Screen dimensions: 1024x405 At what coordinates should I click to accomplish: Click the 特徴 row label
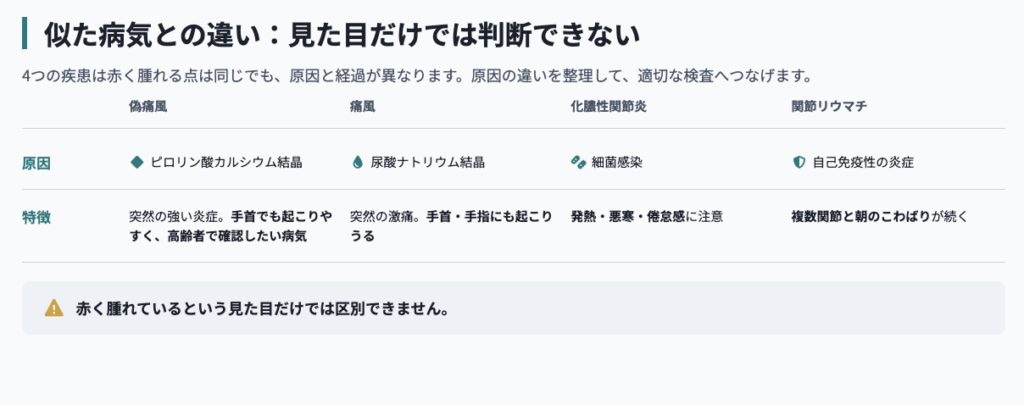coord(36,218)
